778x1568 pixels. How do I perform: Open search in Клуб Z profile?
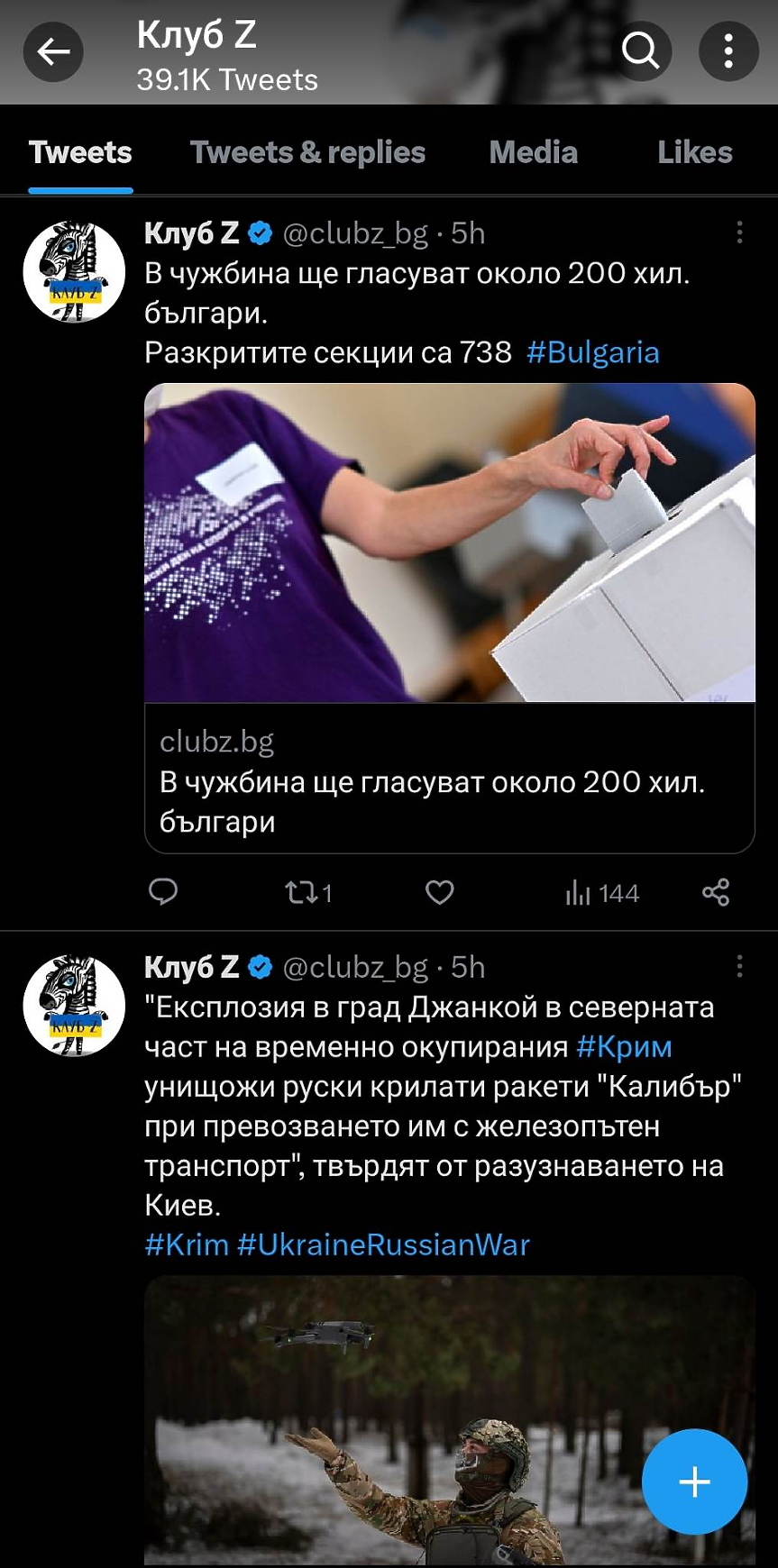(640, 51)
